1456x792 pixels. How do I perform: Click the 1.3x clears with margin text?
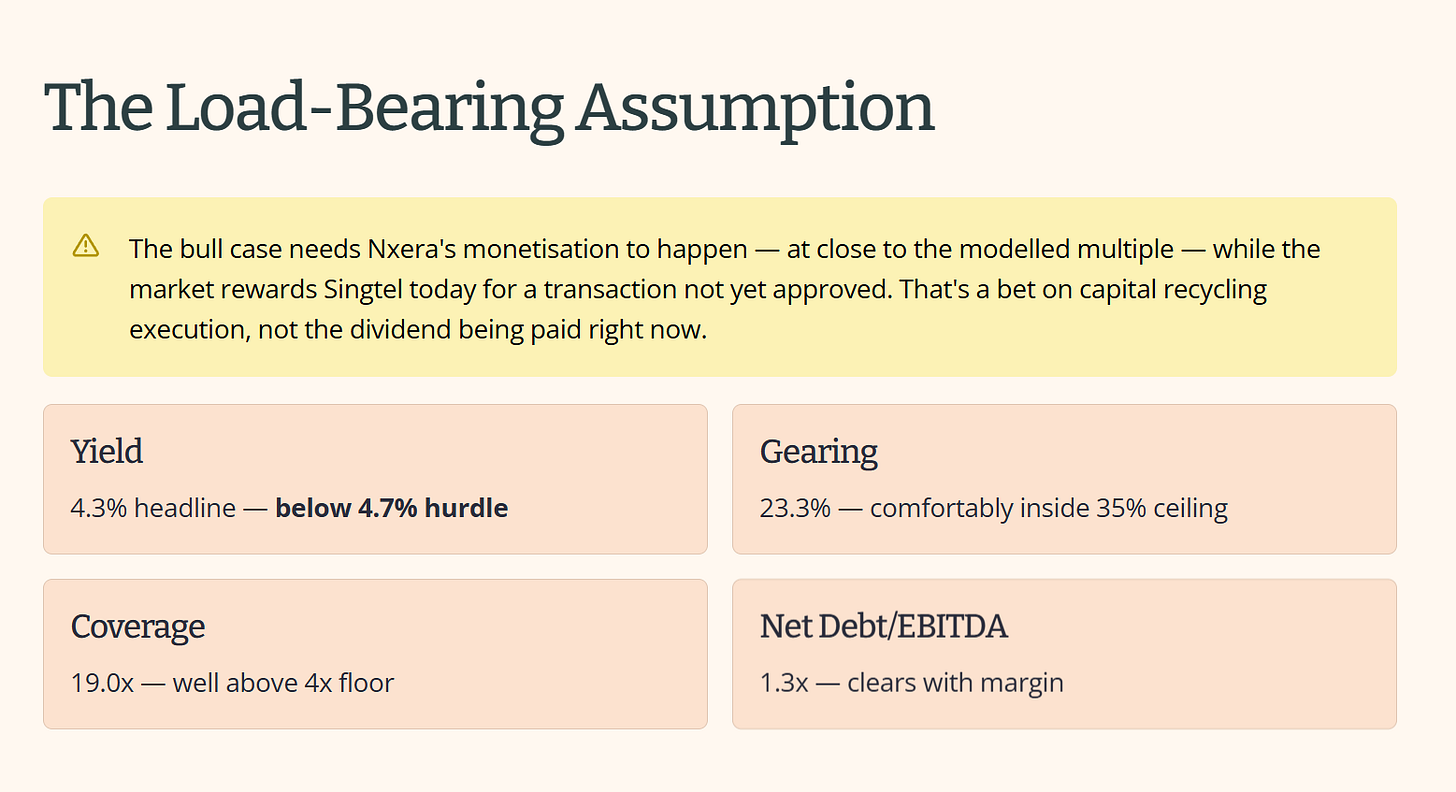[912, 683]
